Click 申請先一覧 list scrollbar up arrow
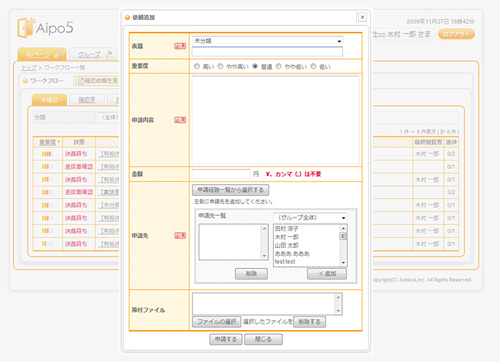This screenshot has width=500, height=362. coord(264,228)
